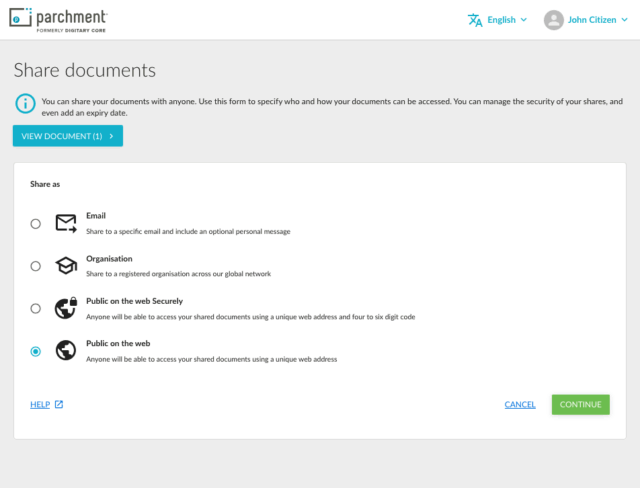Select the Public on the web radio

[36, 351]
